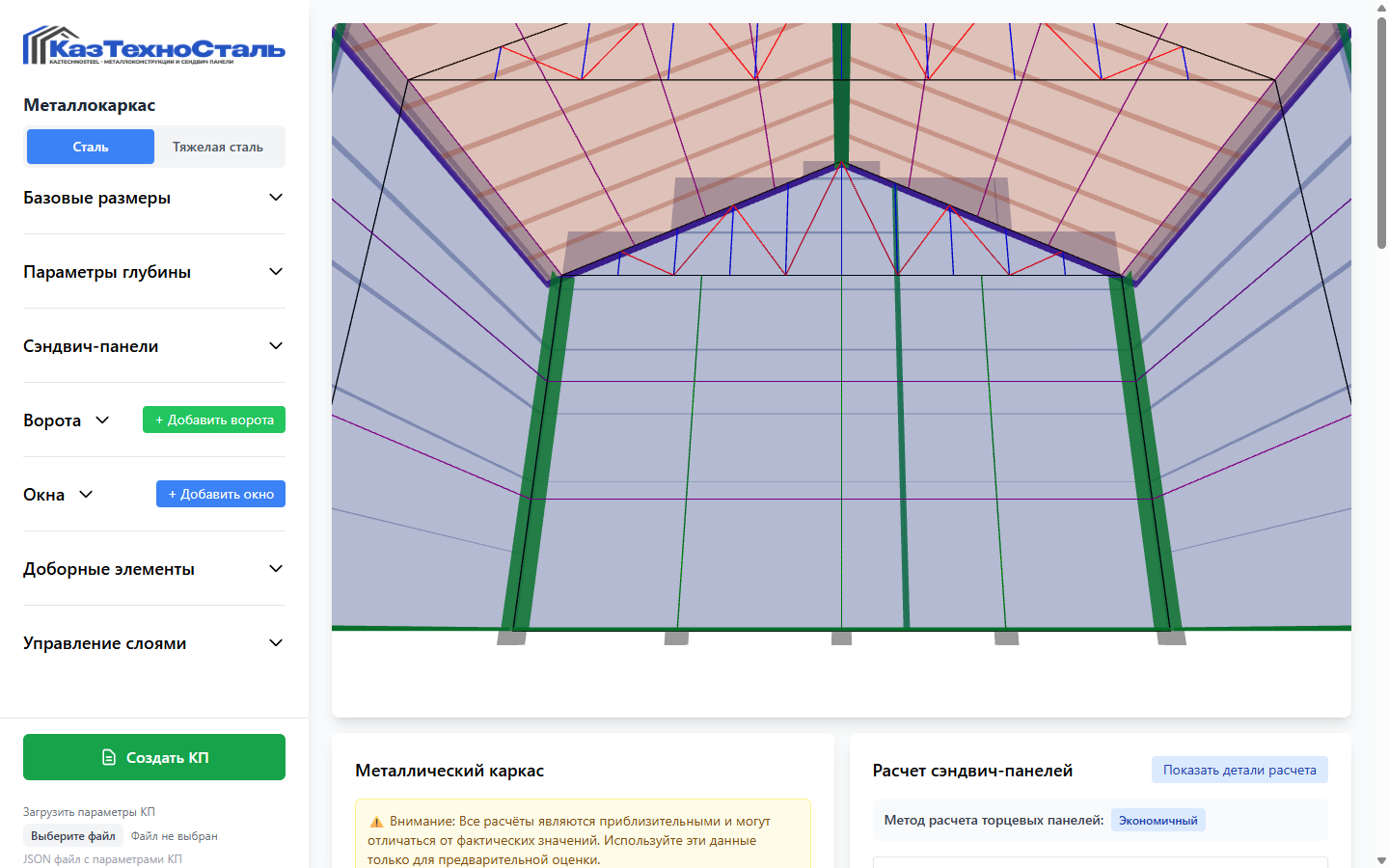The image size is (1389, 868).
Task: Click the Металлический каркас heading
Action: pyautogui.click(x=449, y=771)
